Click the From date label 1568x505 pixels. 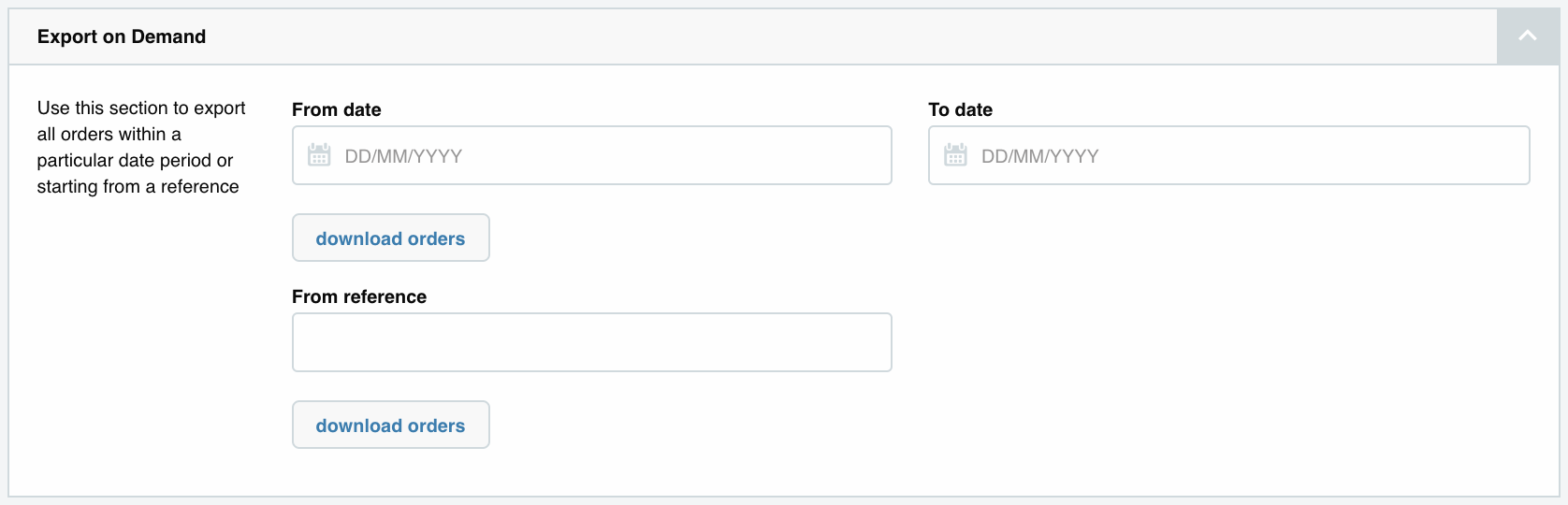tap(336, 109)
